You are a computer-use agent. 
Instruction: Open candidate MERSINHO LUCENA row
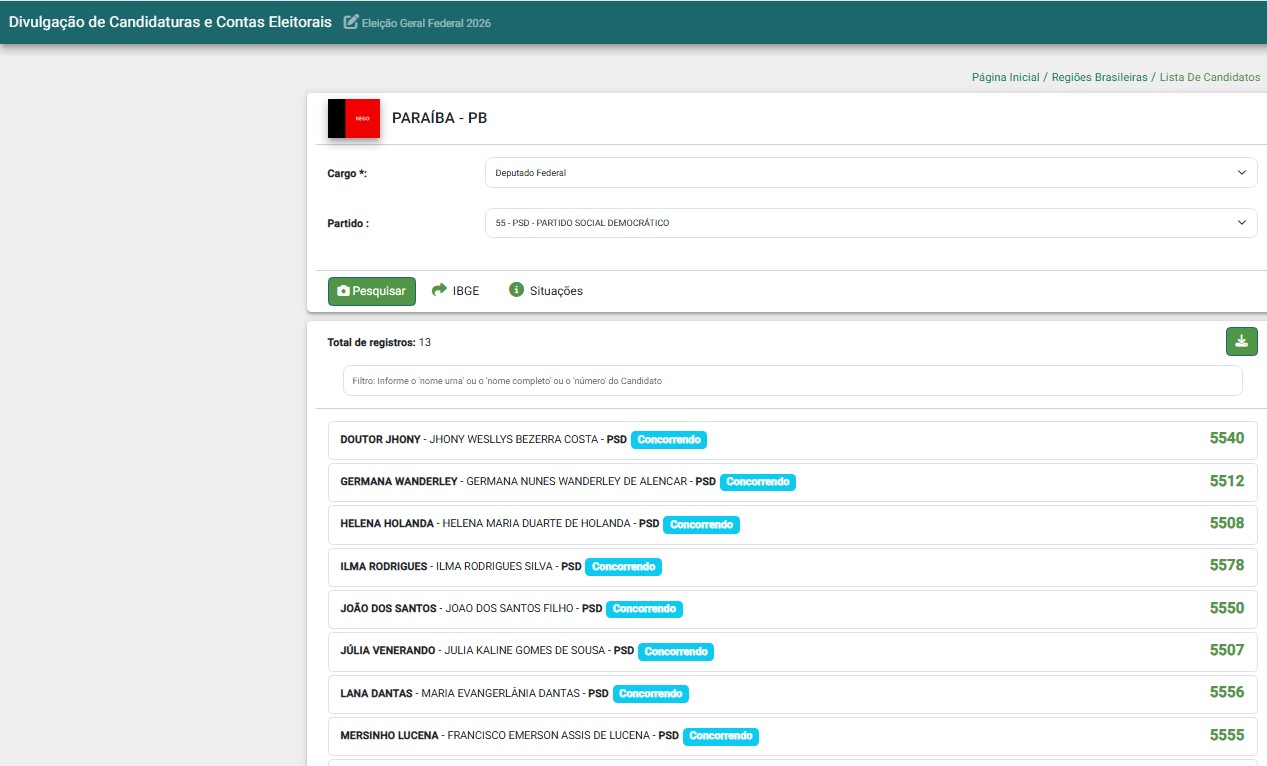click(793, 735)
